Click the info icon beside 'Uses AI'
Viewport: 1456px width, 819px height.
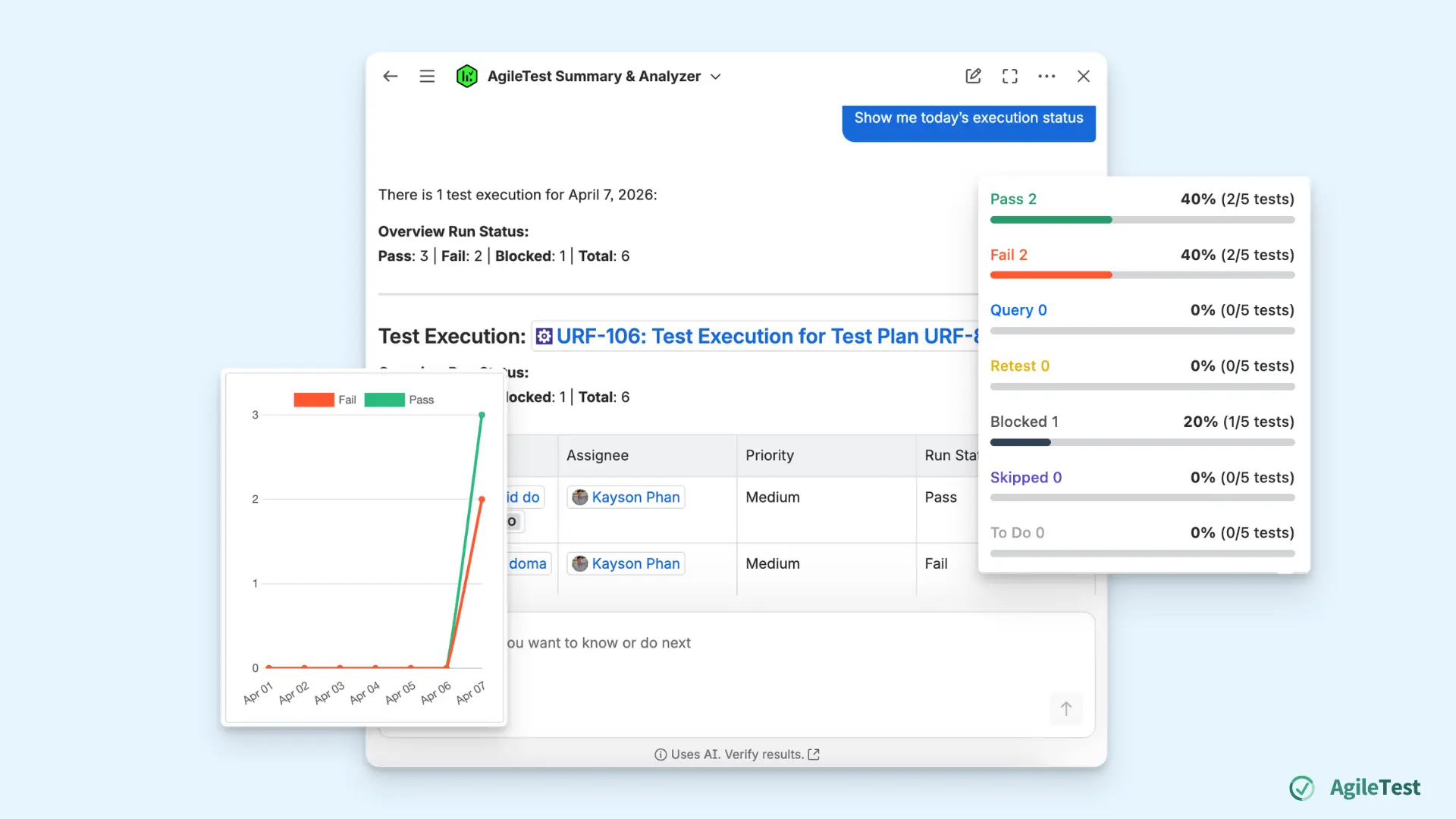coord(661,755)
